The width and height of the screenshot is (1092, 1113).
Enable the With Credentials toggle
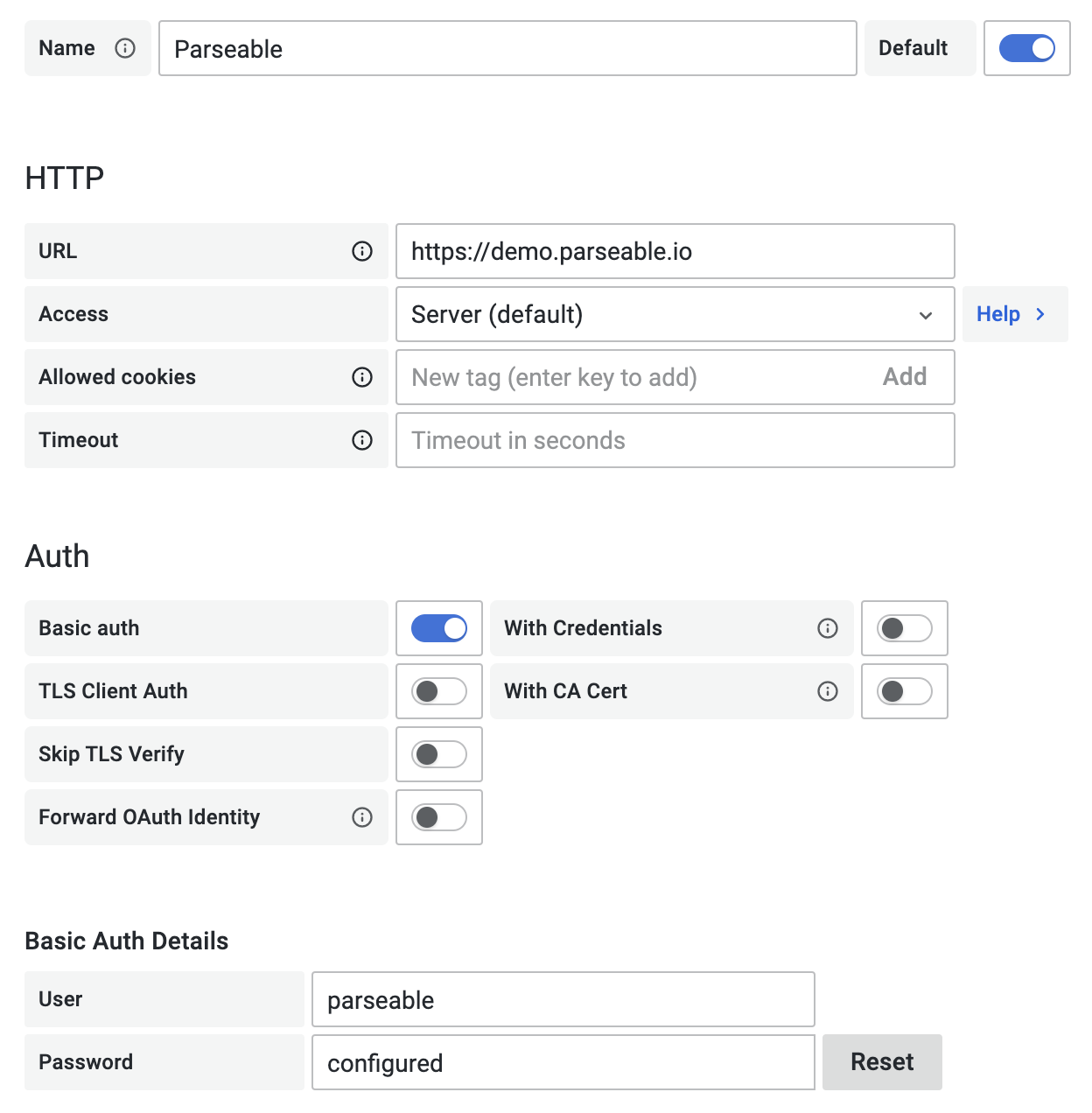pyautogui.click(x=905, y=628)
